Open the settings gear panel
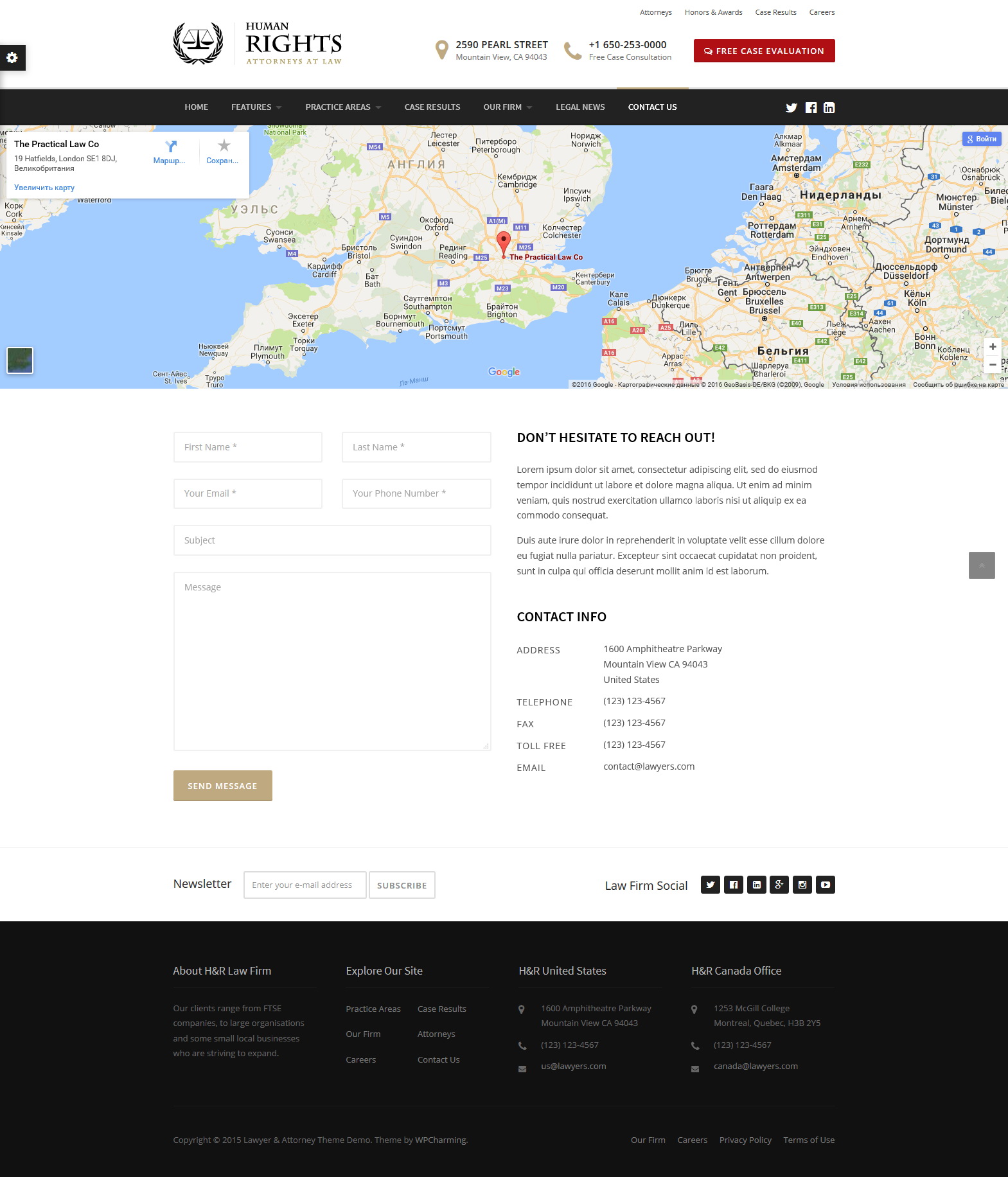The width and height of the screenshot is (1008, 1177). [x=12, y=58]
